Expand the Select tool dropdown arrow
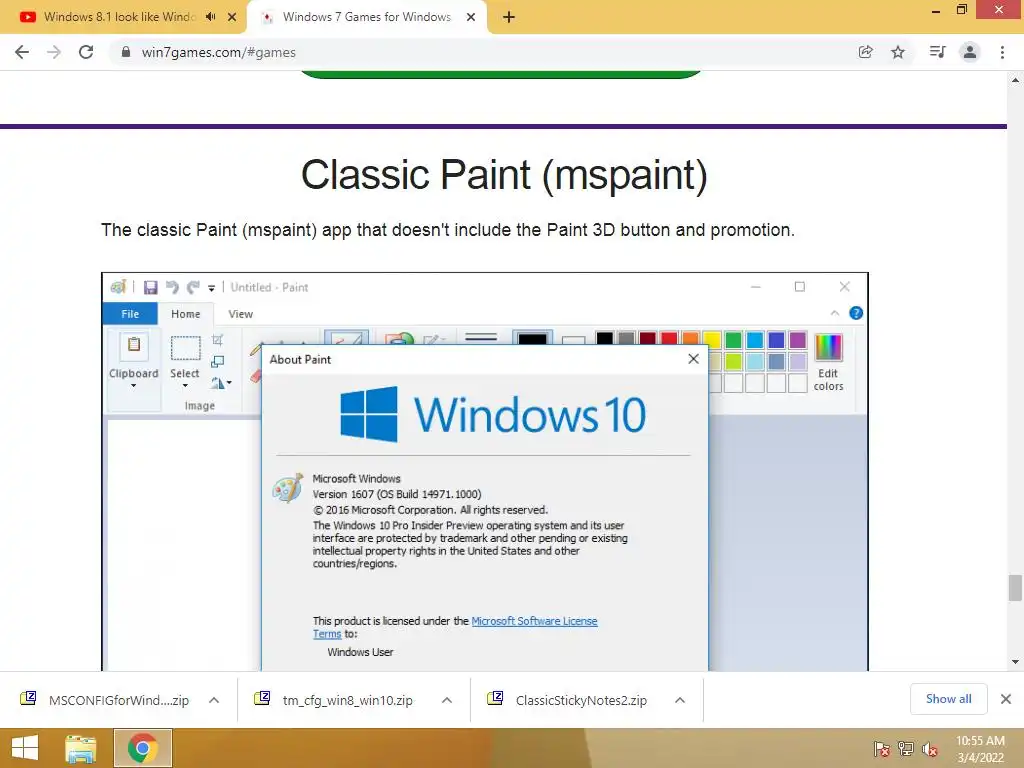Viewport: 1024px width, 768px height. [x=185, y=385]
